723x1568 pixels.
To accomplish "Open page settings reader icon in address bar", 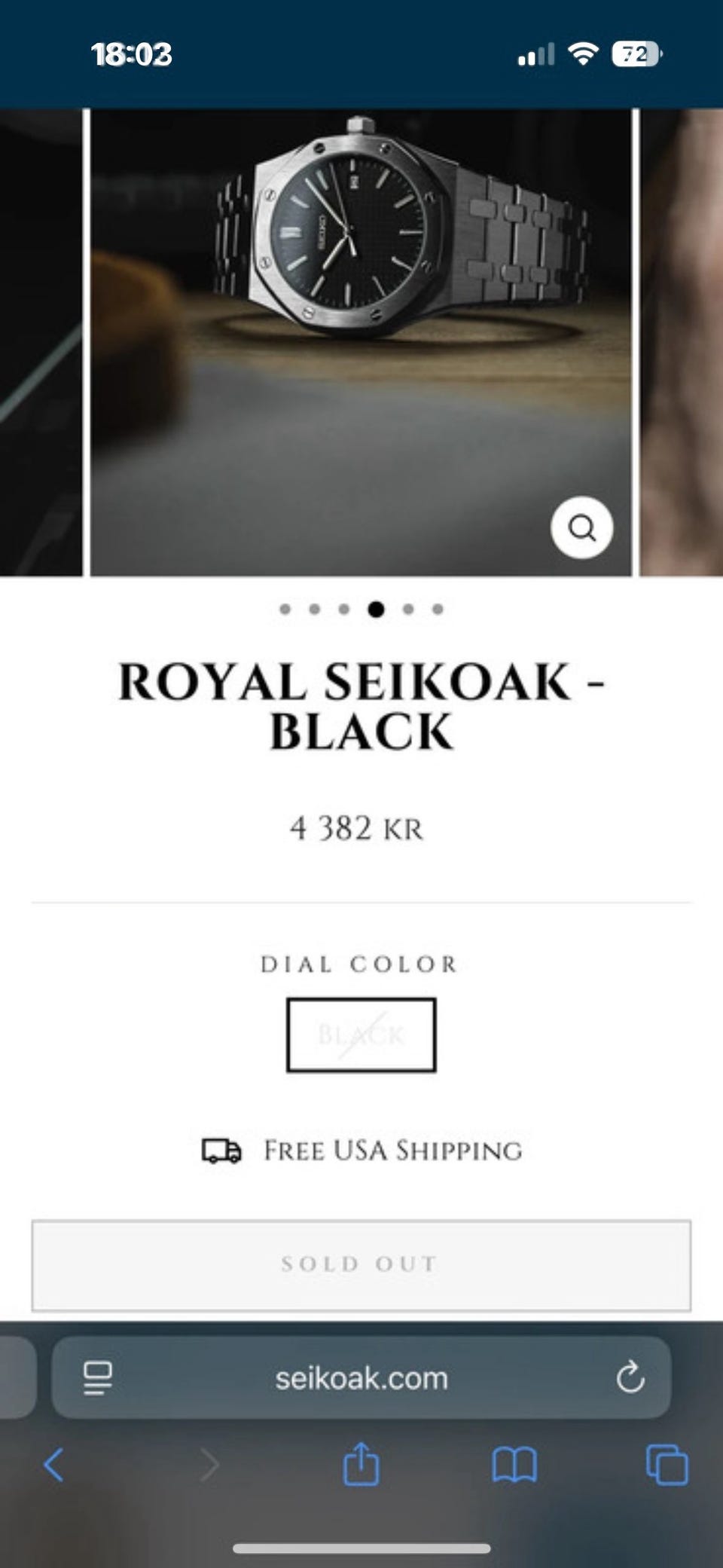I will pos(98,1378).
